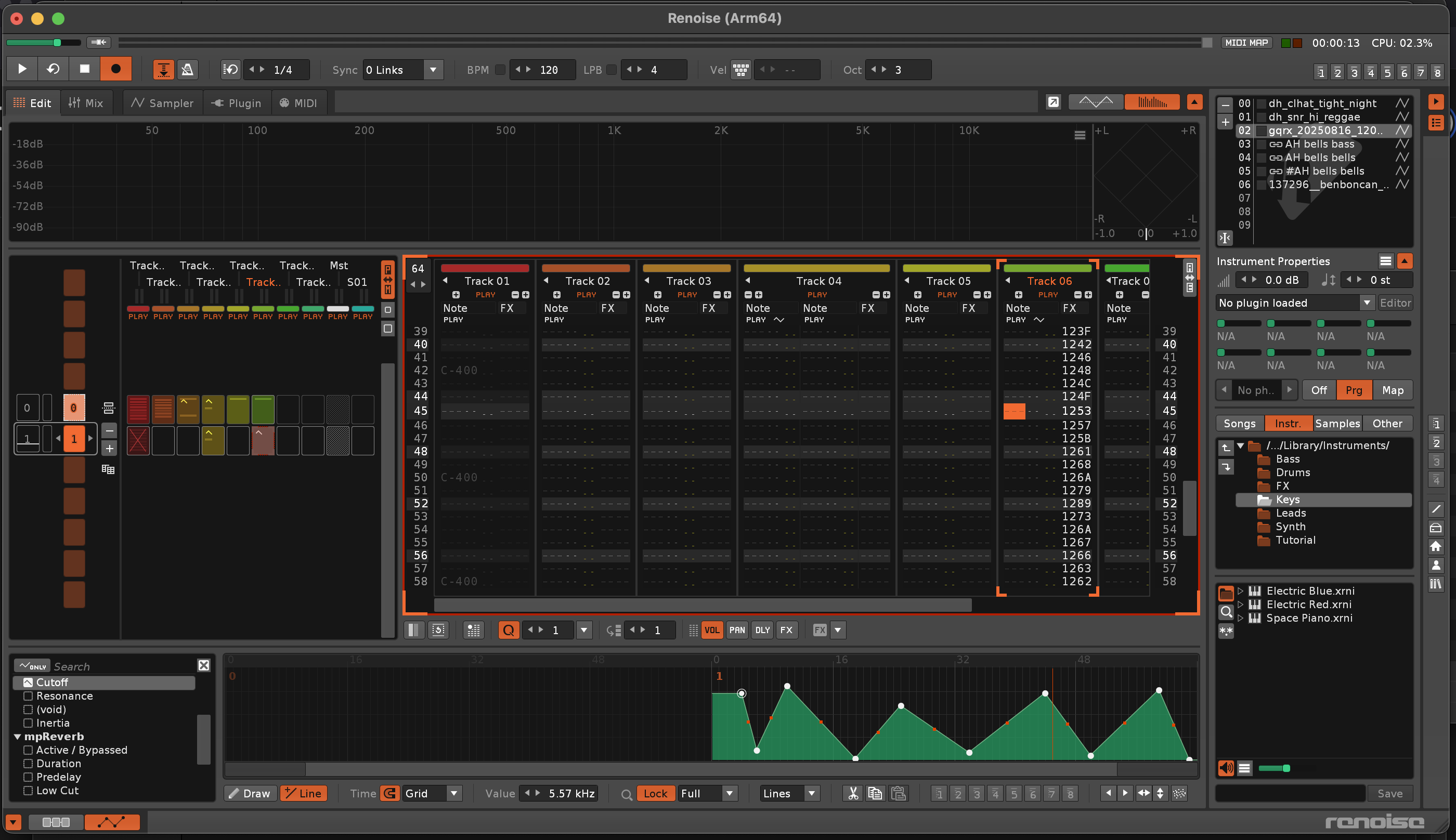Click the Save button
The width and height of the screenshot is (1456, 840).
(1389, 793)
